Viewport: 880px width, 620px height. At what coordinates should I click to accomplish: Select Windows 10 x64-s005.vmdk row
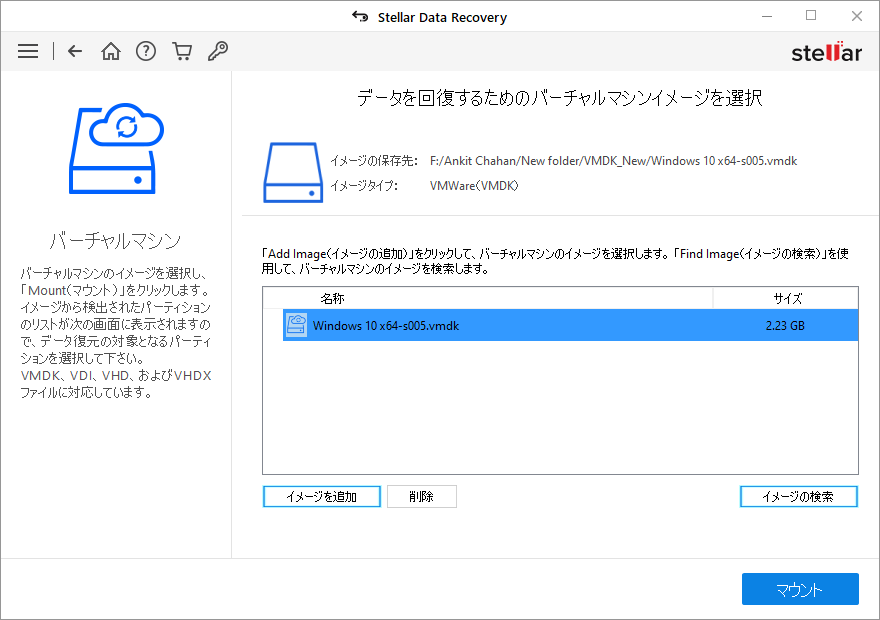570,325
